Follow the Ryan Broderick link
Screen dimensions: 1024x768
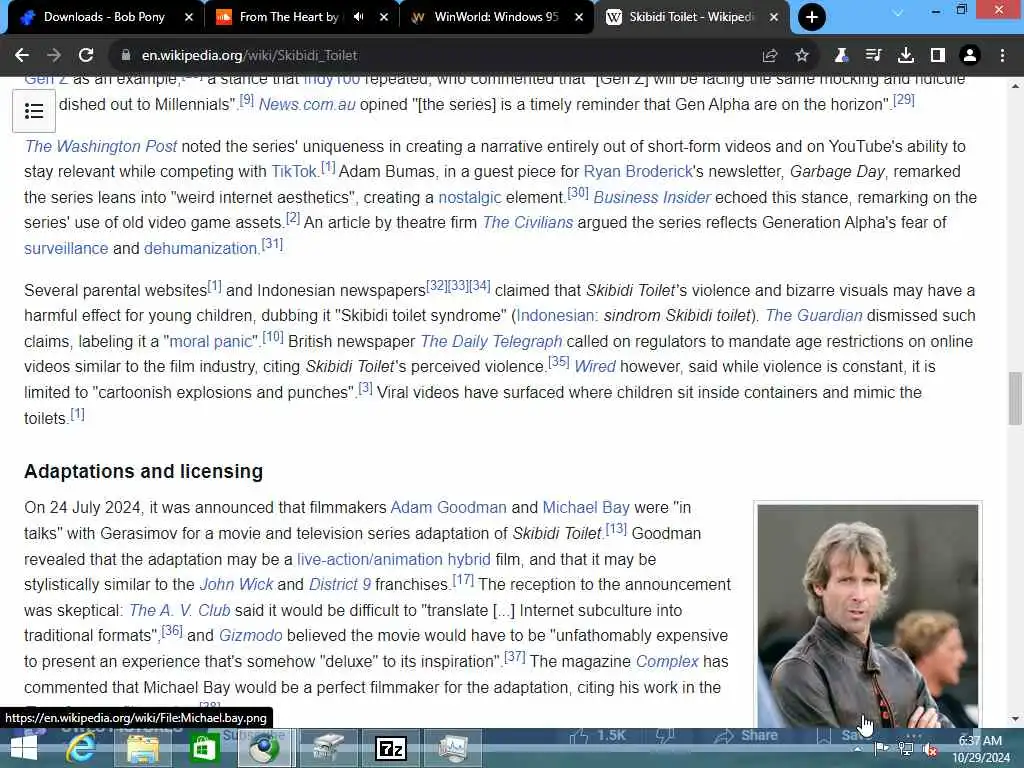pyautogui.click(x=637, y=172)
